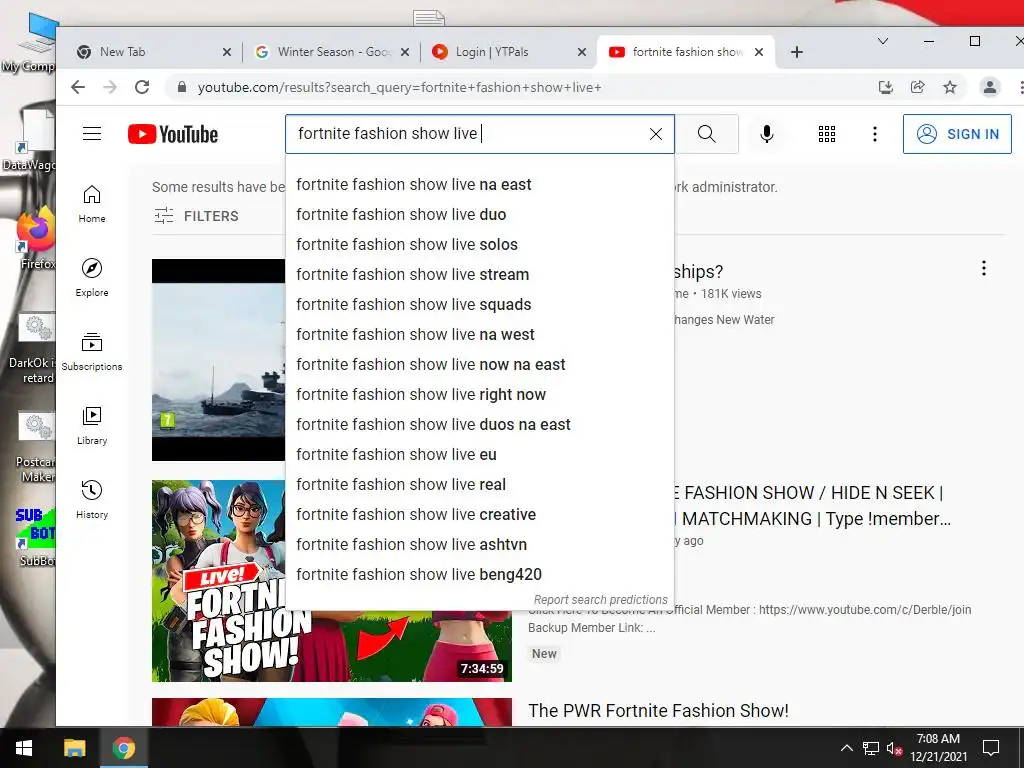The height and width of the screenshot is (768, 1024).
Task: Select suggestion 'fortnite fashion show live creative'
Action: [480, 515]
